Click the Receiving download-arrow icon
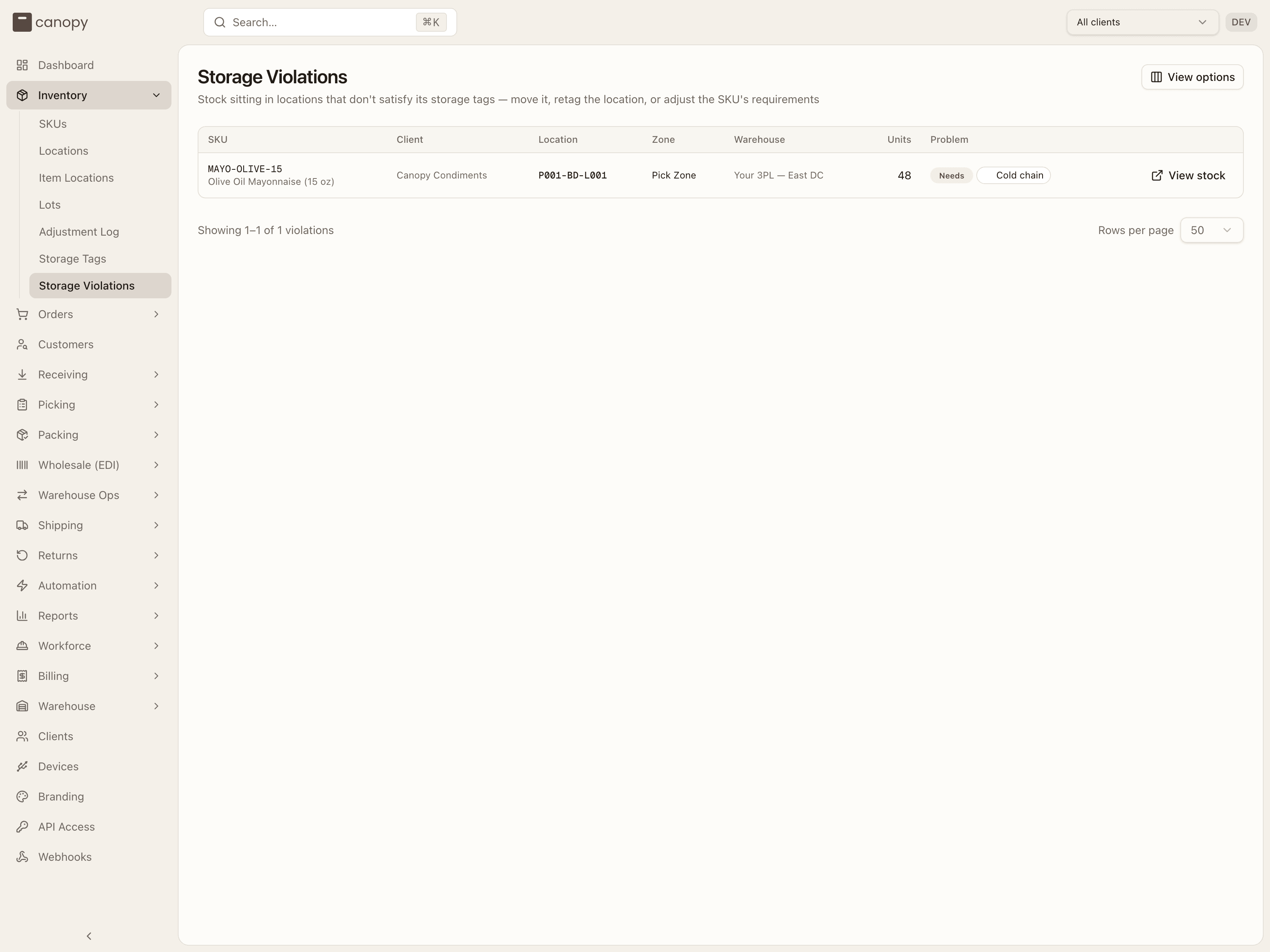 tap(22, 375)
